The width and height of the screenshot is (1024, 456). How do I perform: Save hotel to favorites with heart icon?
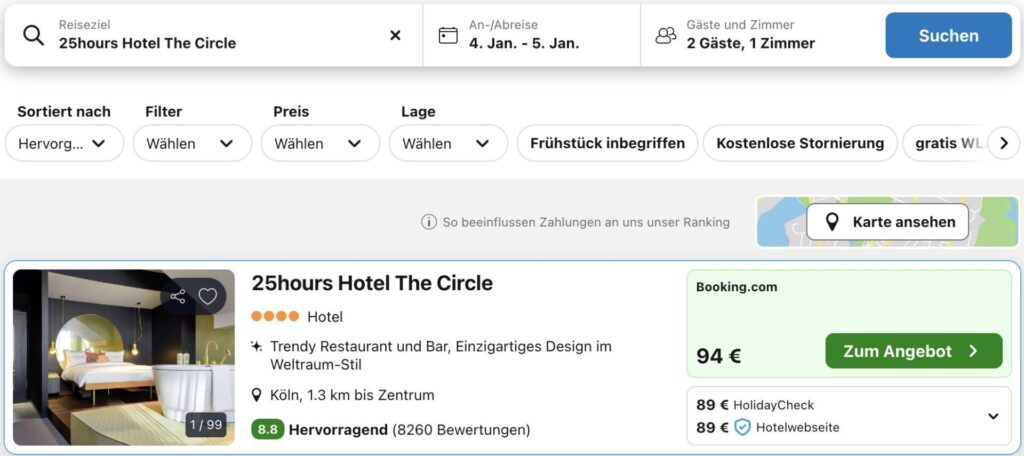click(208, 297)
